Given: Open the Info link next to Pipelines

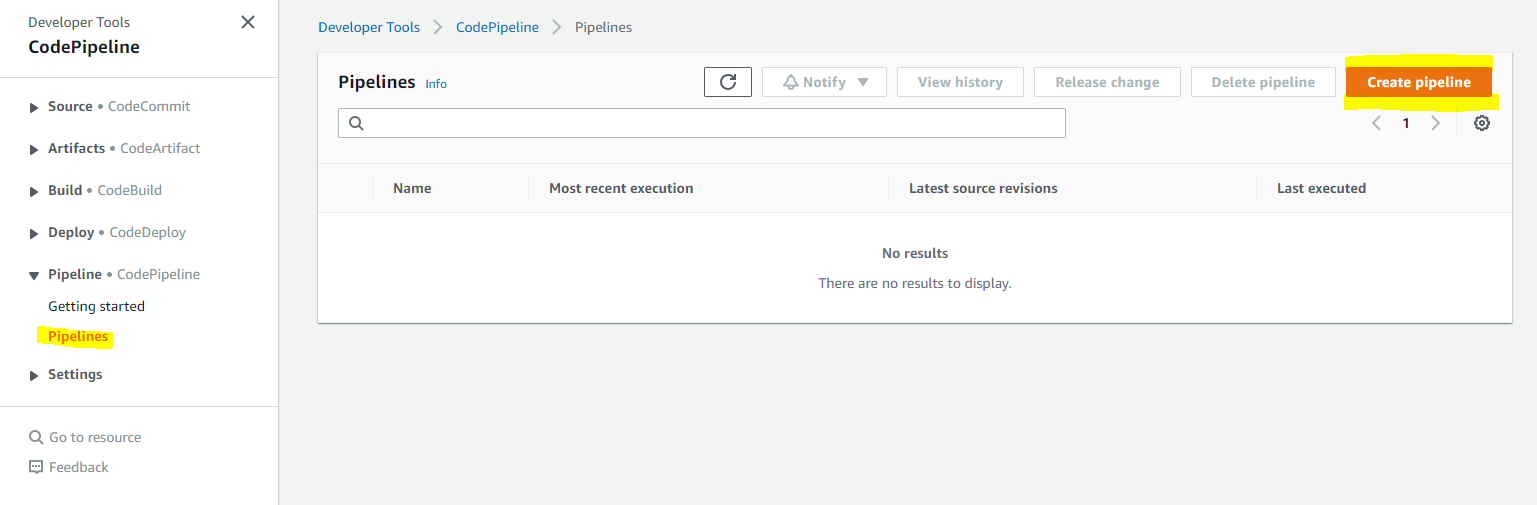Looking at the screenshot, I should 436,84.
